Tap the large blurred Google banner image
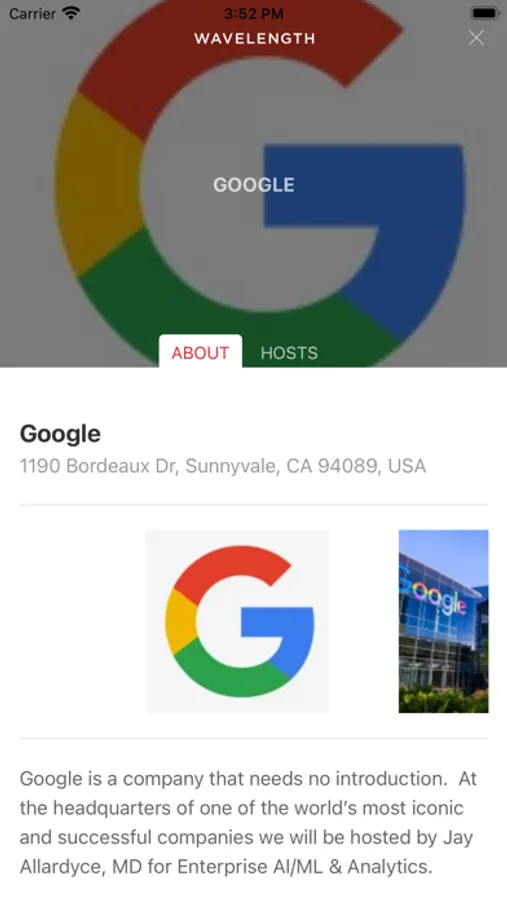 click(253, 184)
